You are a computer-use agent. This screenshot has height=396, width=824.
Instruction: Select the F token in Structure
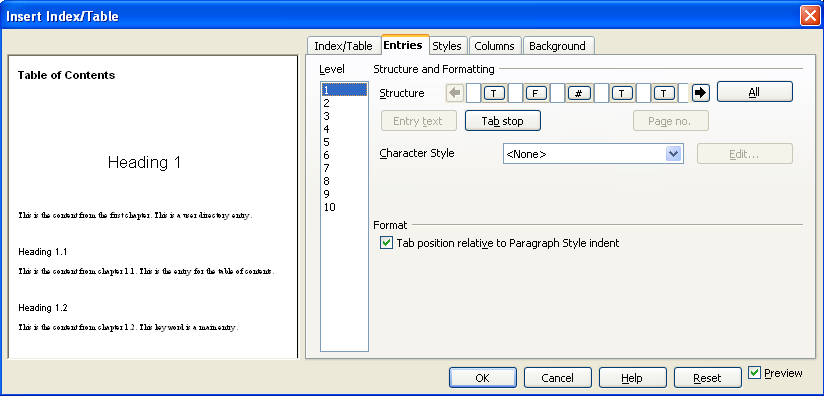point(536,93)
